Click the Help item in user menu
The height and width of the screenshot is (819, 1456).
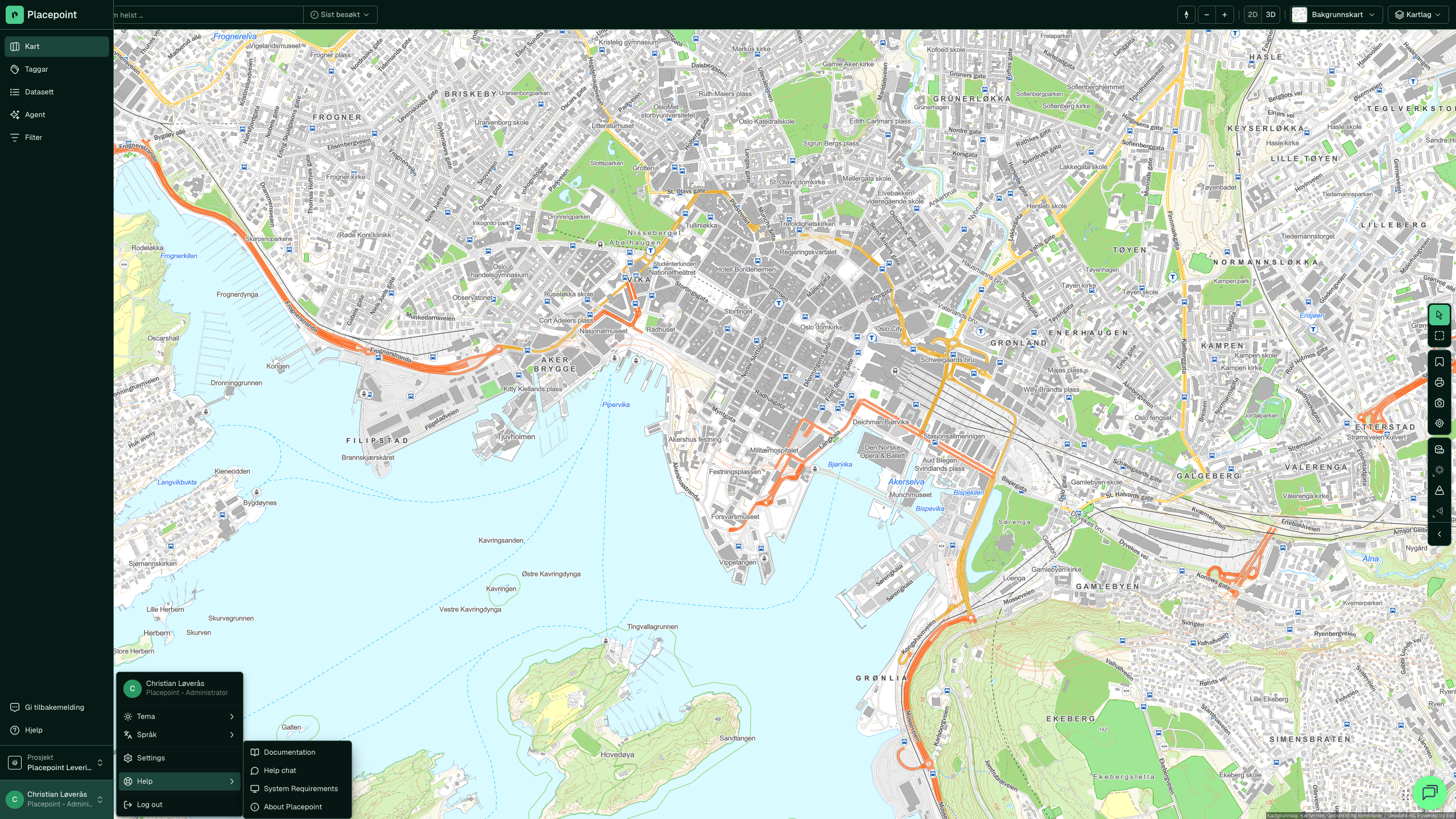180,781
